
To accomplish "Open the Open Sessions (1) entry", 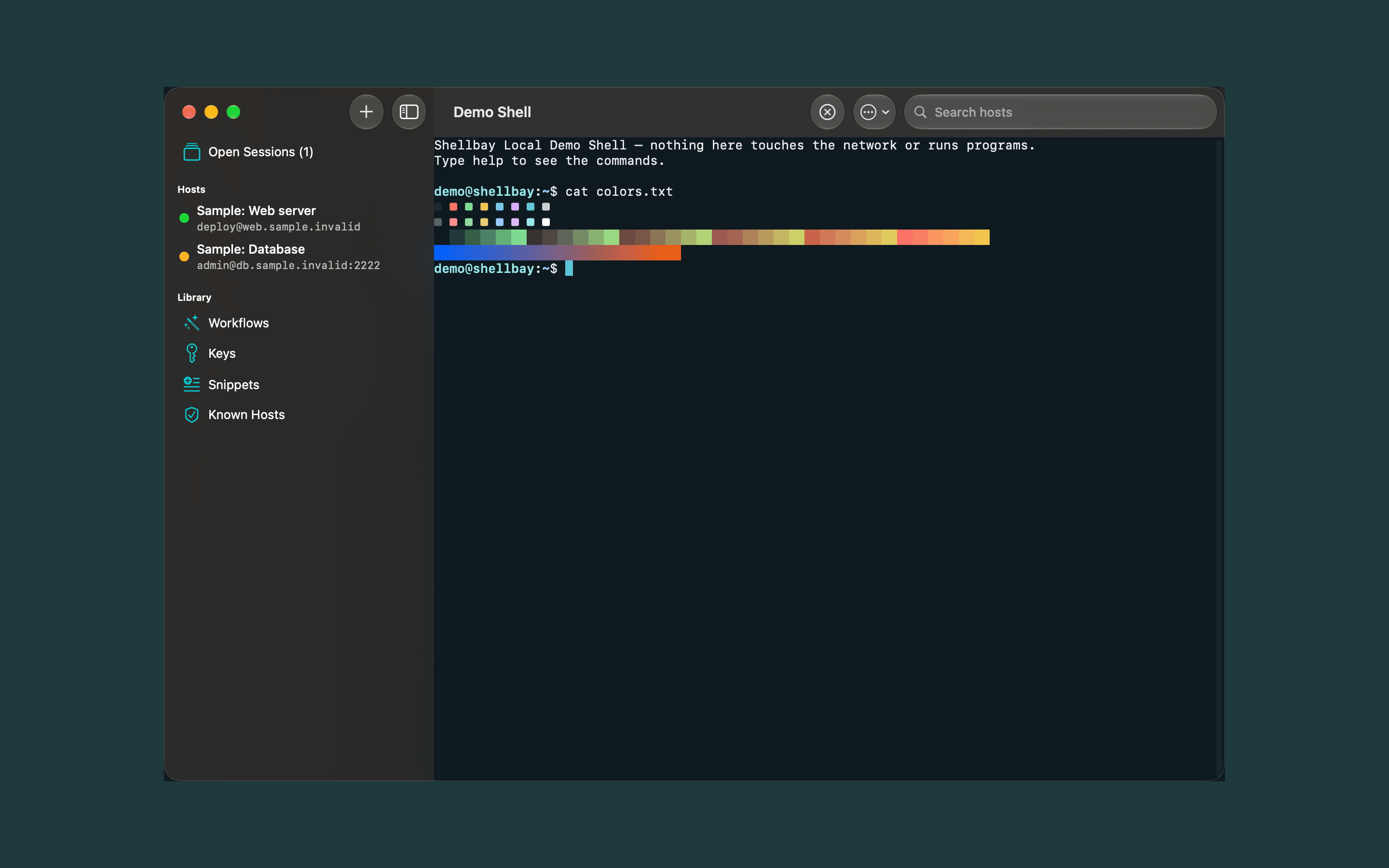I will (299, 152).
